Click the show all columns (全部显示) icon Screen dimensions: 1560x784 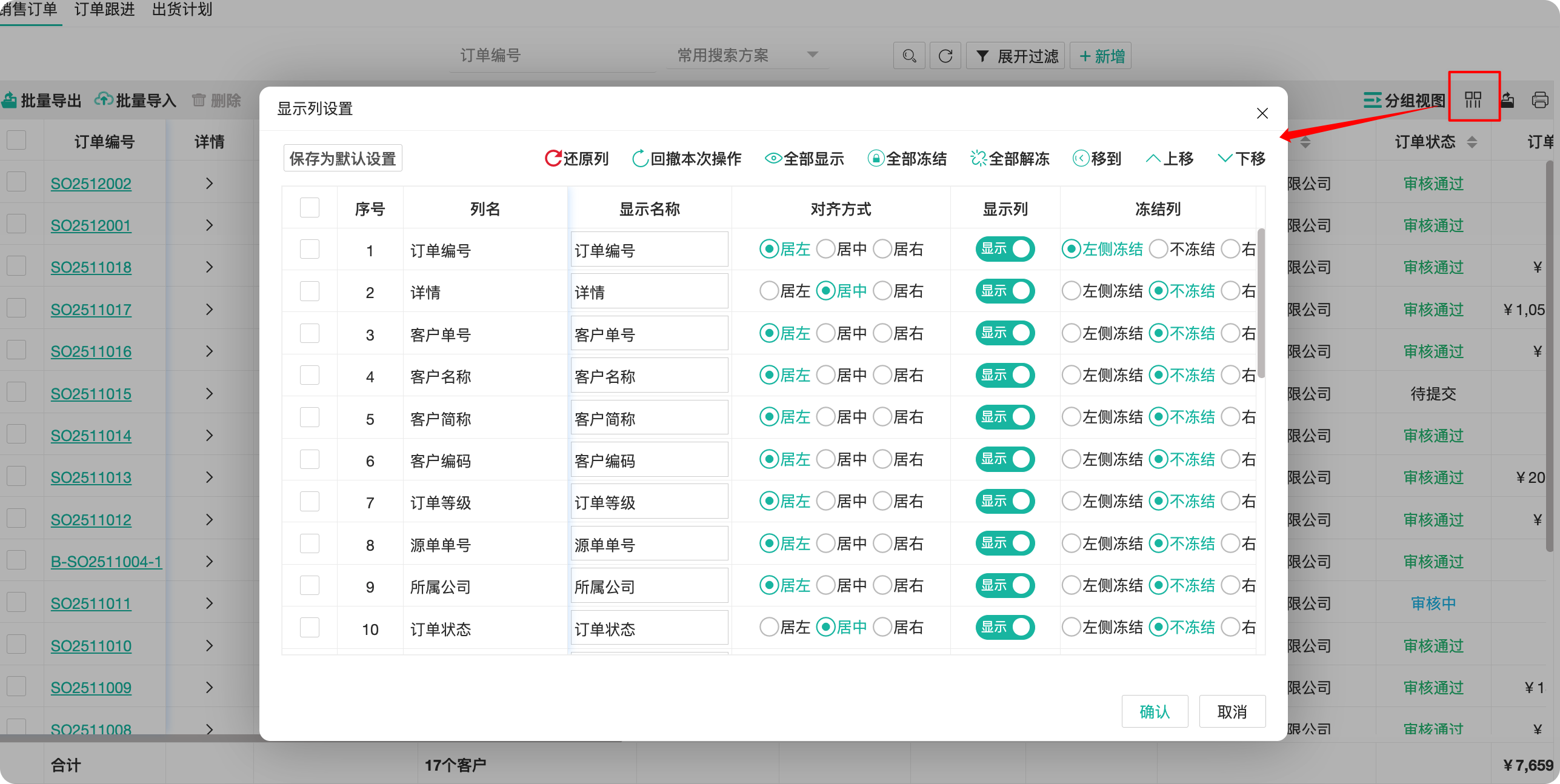(773, 159)
